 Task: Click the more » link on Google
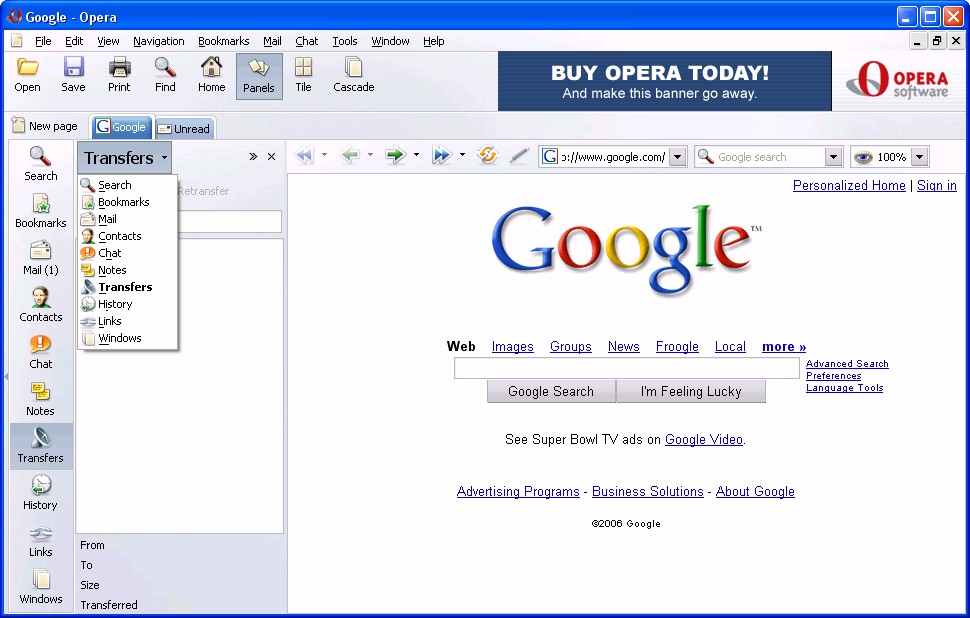coord(784,347)
